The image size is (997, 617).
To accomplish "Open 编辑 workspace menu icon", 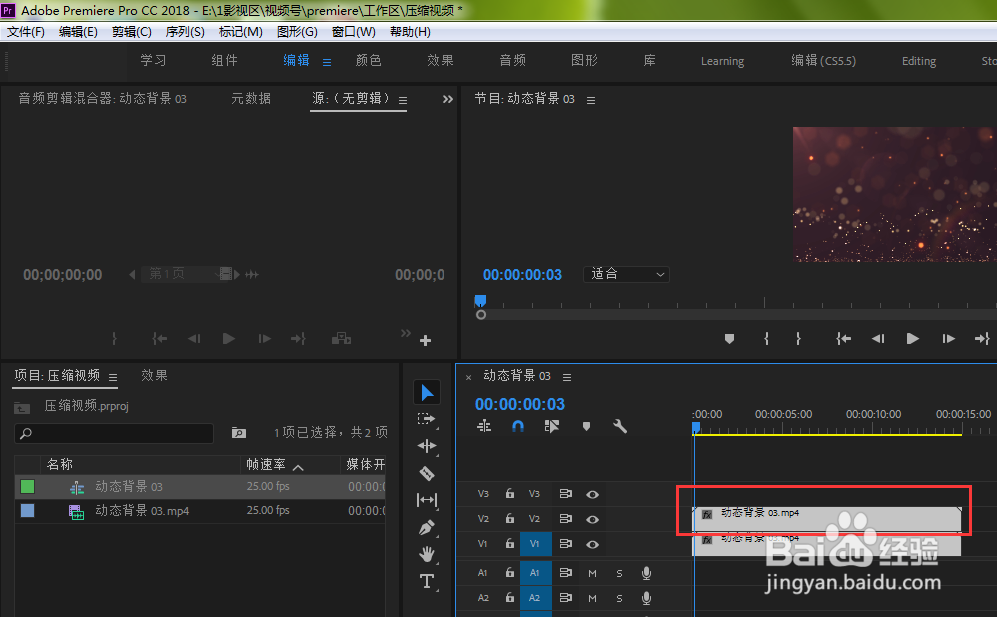I will (327, 62).
